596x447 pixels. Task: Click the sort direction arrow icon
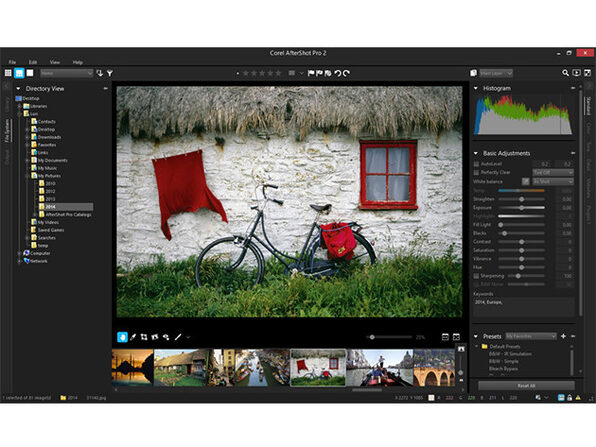(x=100, y=73)
